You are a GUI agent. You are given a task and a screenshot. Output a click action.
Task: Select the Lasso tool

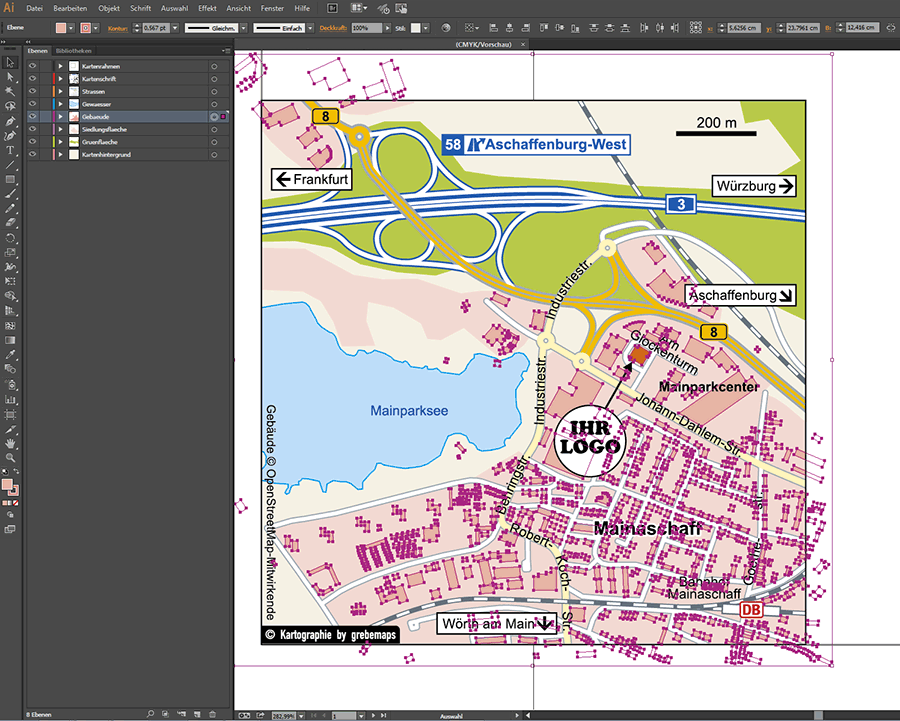10,106
